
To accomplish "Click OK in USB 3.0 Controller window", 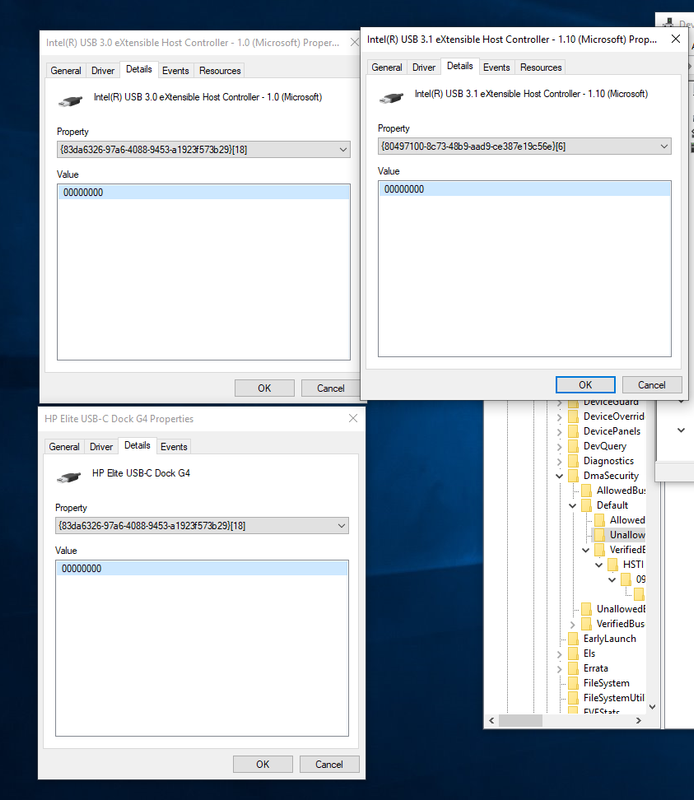I will [264, 388].
